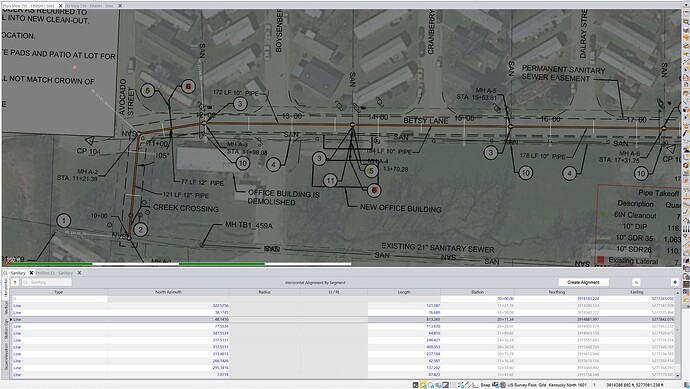The width and height of the screenshot is (690, 389).
Task: Switch to the 3D View (Y8 - FINISH - Site) tab
Action: [89, 6]
